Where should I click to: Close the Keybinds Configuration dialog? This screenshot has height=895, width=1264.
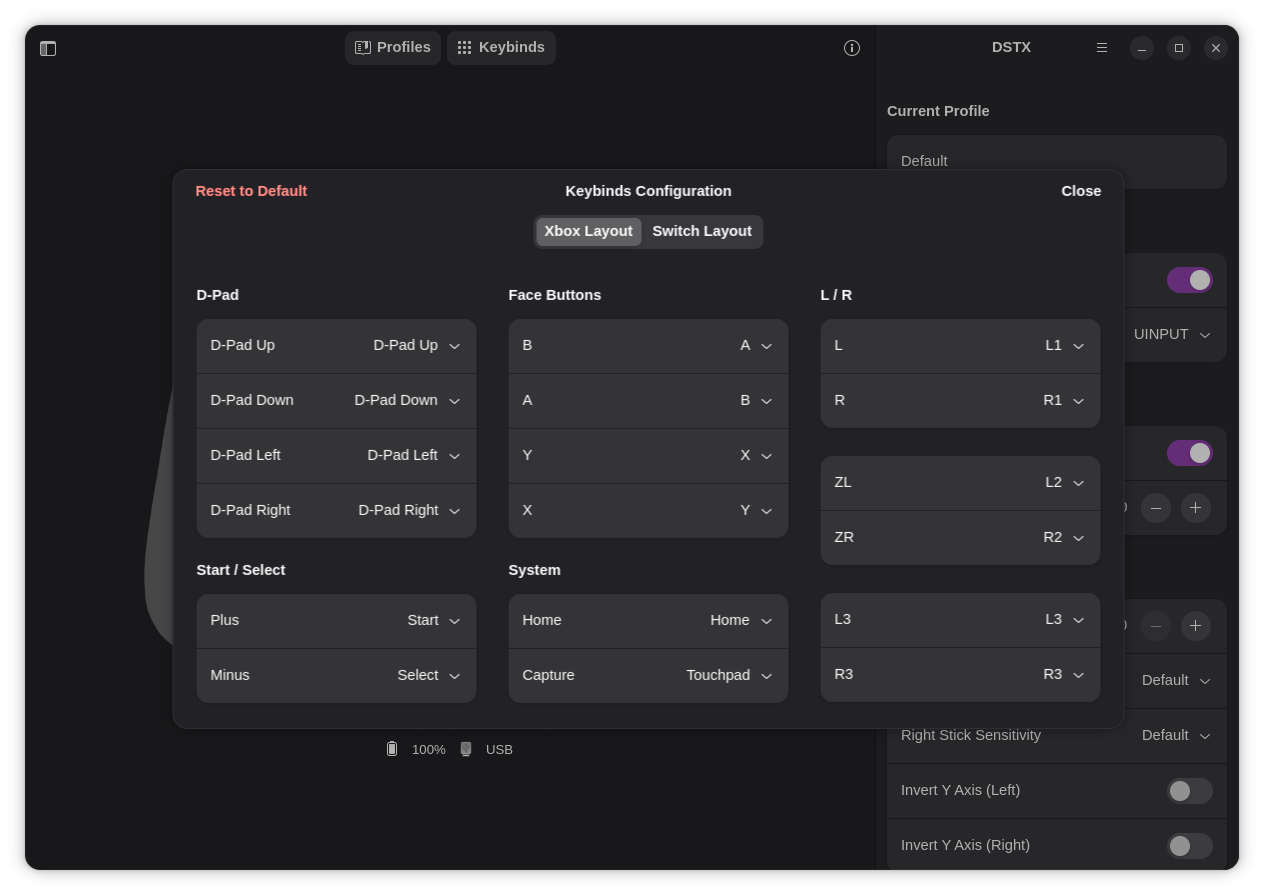pyautogui.click(x=1081, y=191)
